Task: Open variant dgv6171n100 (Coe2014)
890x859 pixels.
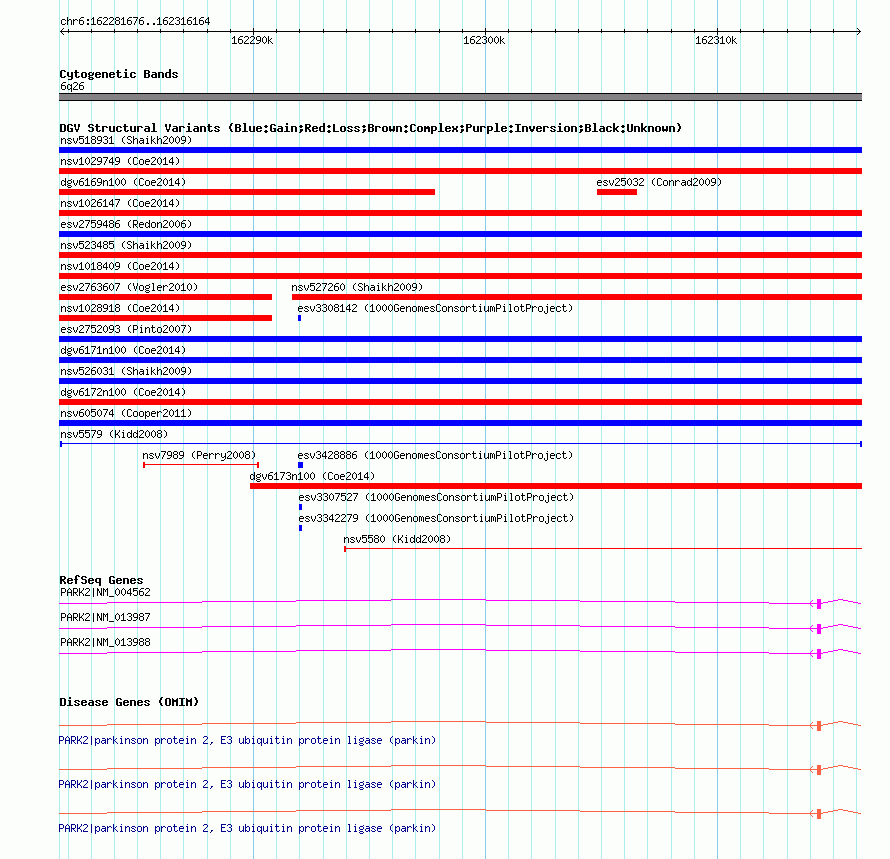Action: coord(123,350)
